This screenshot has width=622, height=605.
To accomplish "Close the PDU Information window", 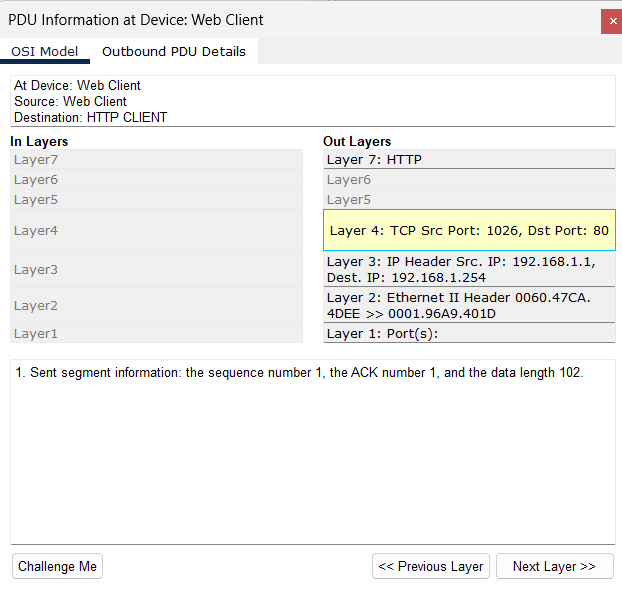I will click(612, 21).
